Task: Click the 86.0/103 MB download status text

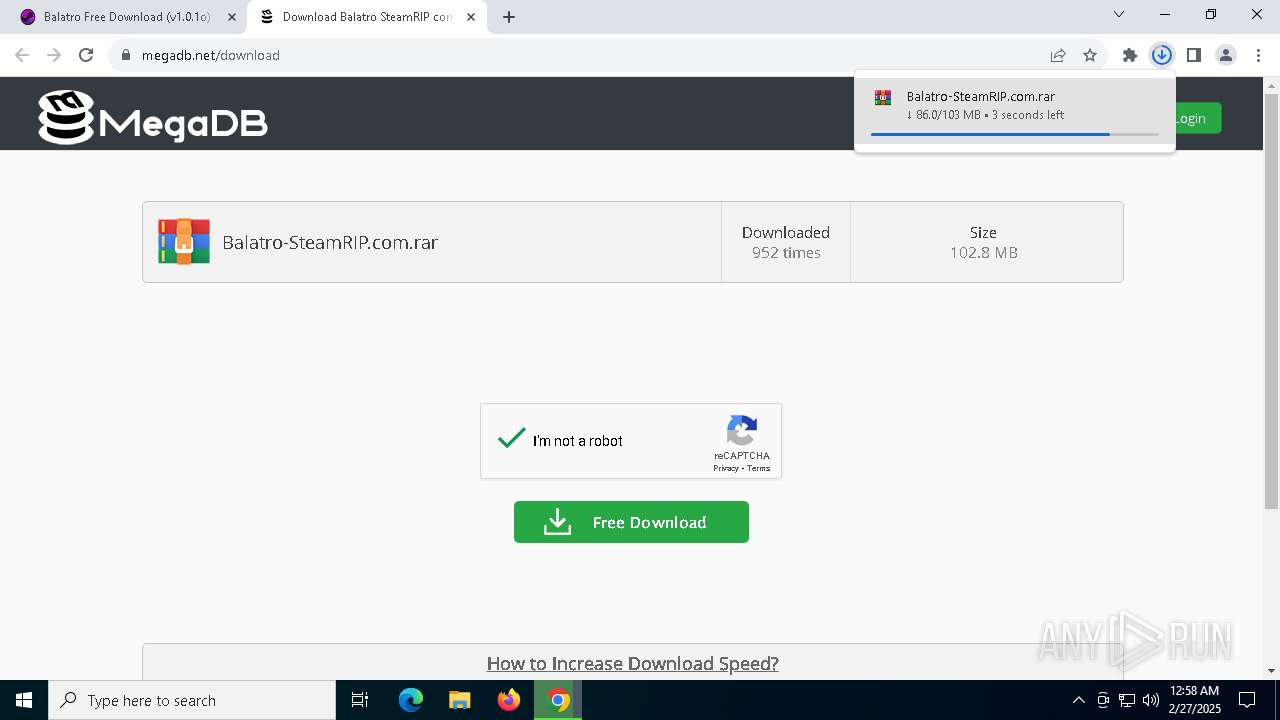Action: 985,115
